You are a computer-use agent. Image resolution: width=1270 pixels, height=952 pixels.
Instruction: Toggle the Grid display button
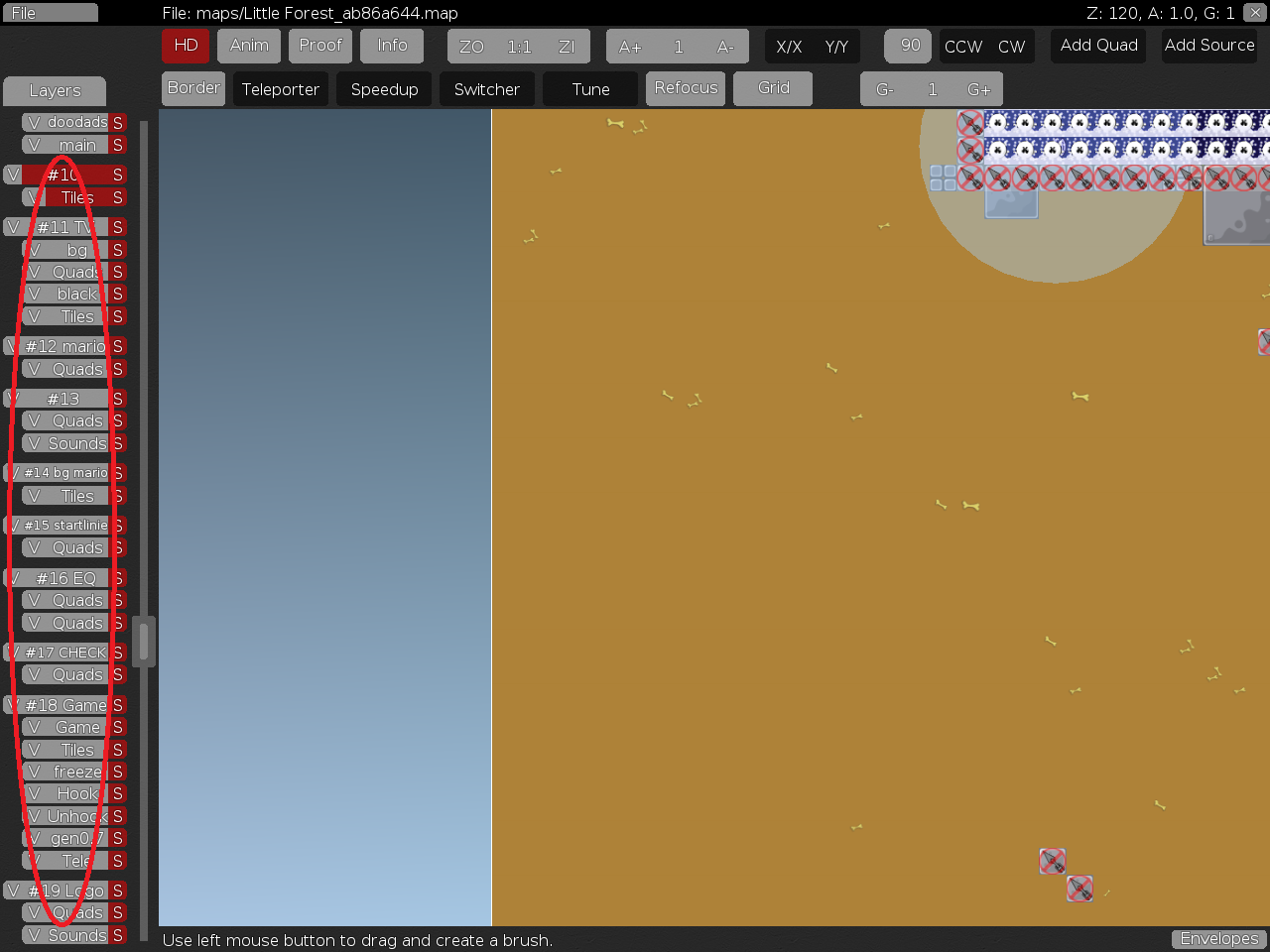[773, 88]
